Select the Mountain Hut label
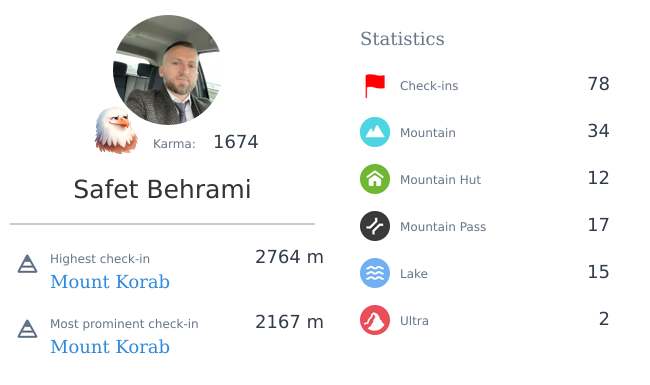Viewport: 650px width, 385px height. 440,180
